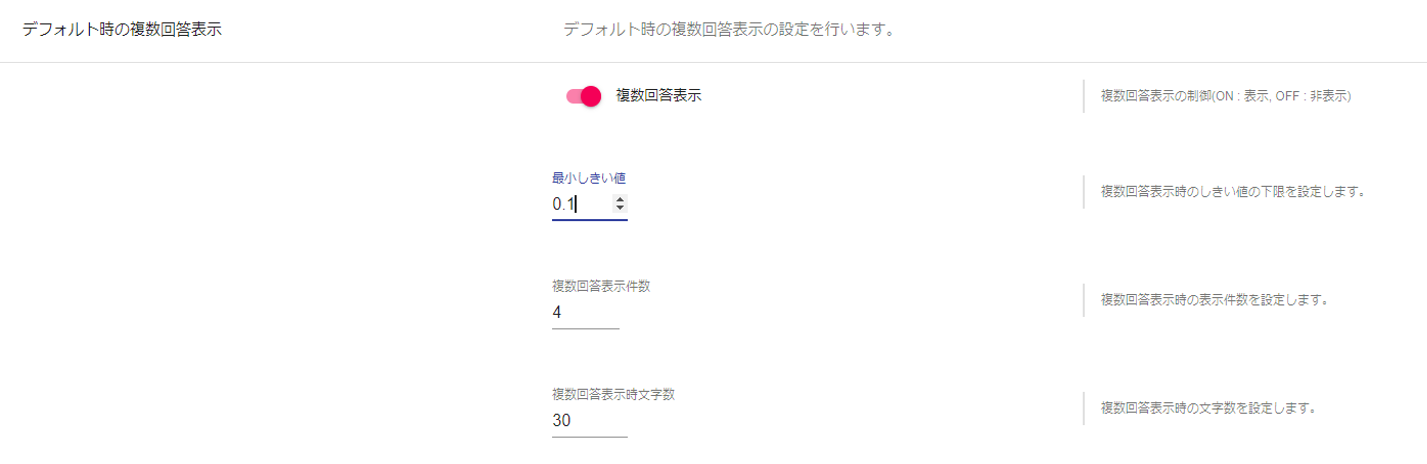Select the デフォルト時の複数回答表示 section heading

point(122,29)
